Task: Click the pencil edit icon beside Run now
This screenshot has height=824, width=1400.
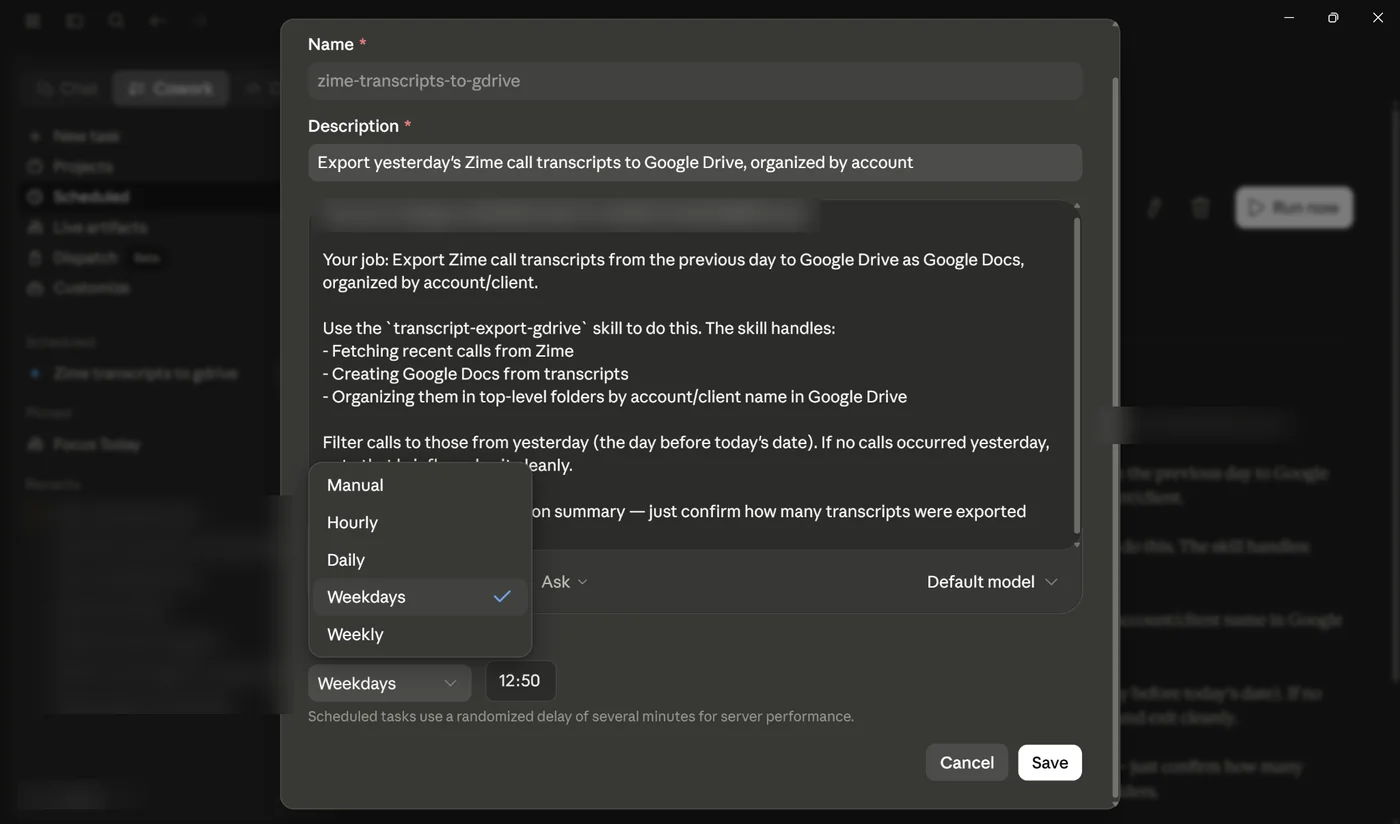Action: click(x=1154, y=207)
